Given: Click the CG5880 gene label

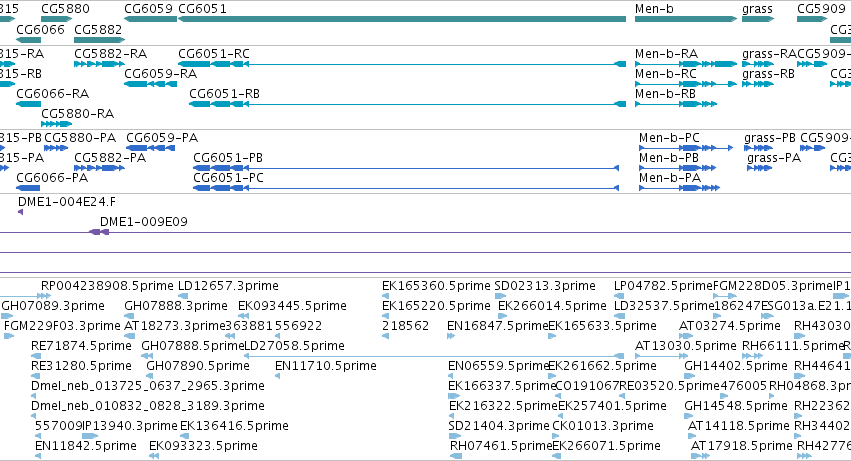Looking at the screenshot, I should [x=65, y=9].
